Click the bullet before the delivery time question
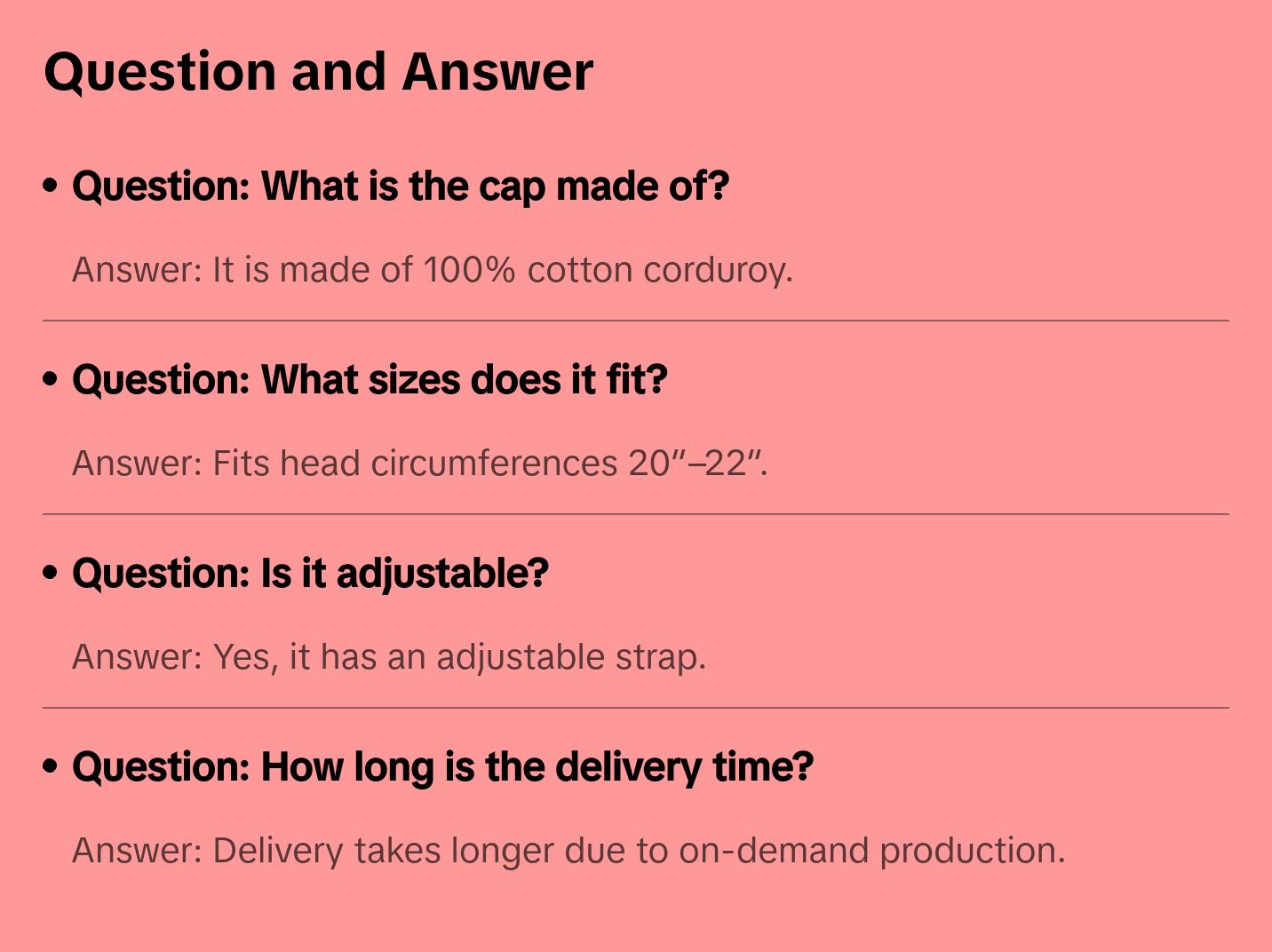Viewport: 1272px width, 952px height. click(x=51, y=766)
